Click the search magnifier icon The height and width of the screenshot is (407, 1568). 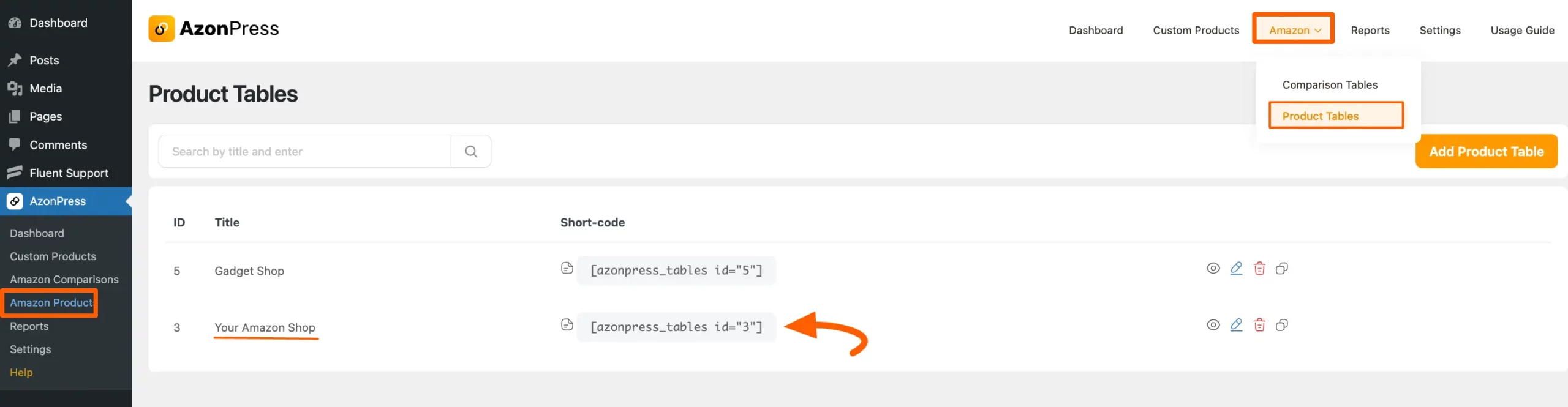point(471,151)
